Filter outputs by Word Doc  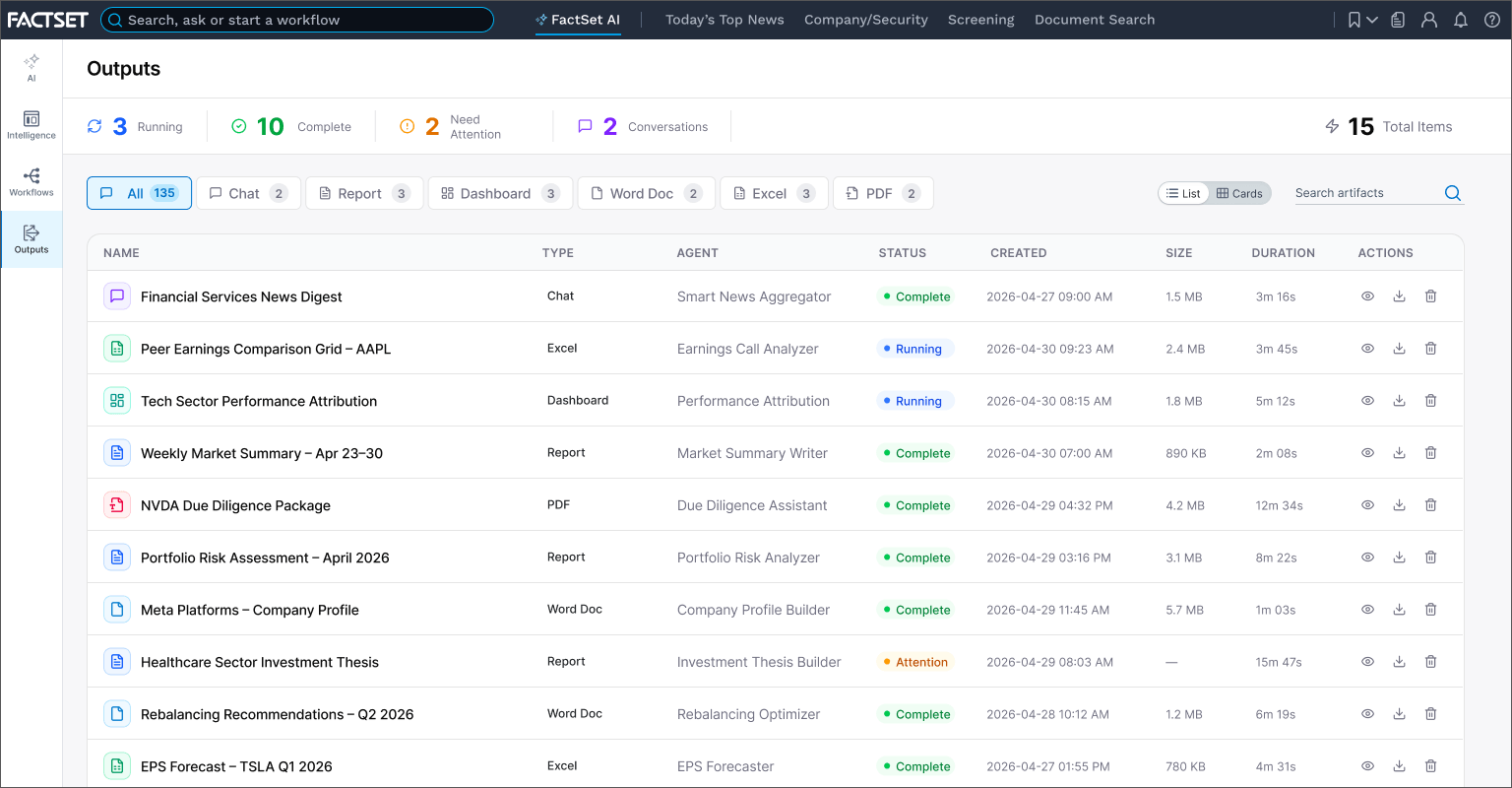coord(647,193)
